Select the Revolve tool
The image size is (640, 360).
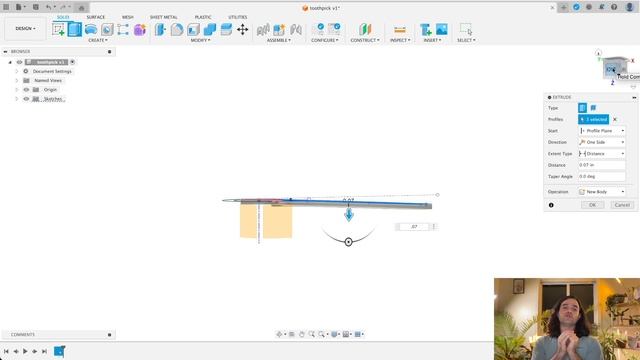(x=91, y=29)
